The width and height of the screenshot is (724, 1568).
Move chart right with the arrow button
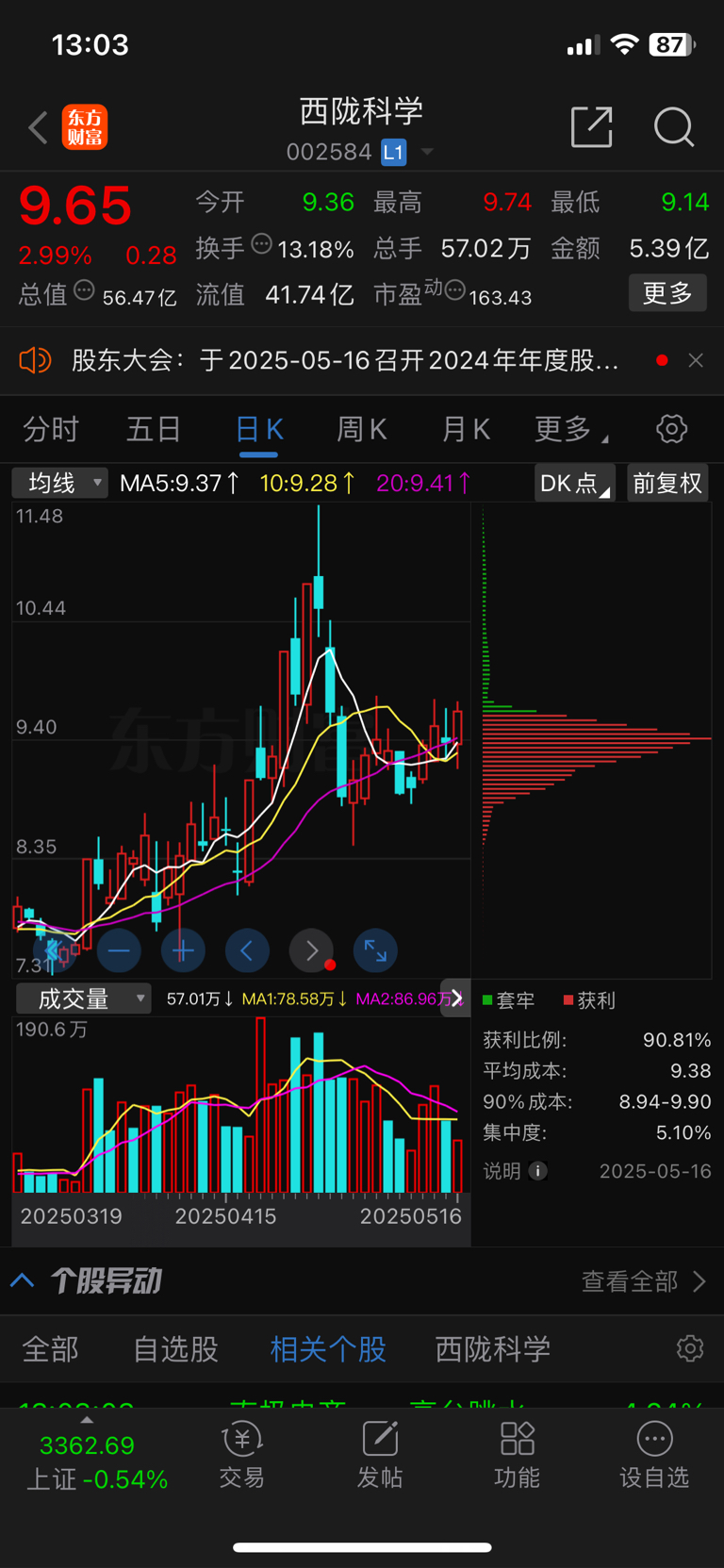click(311, 950)
